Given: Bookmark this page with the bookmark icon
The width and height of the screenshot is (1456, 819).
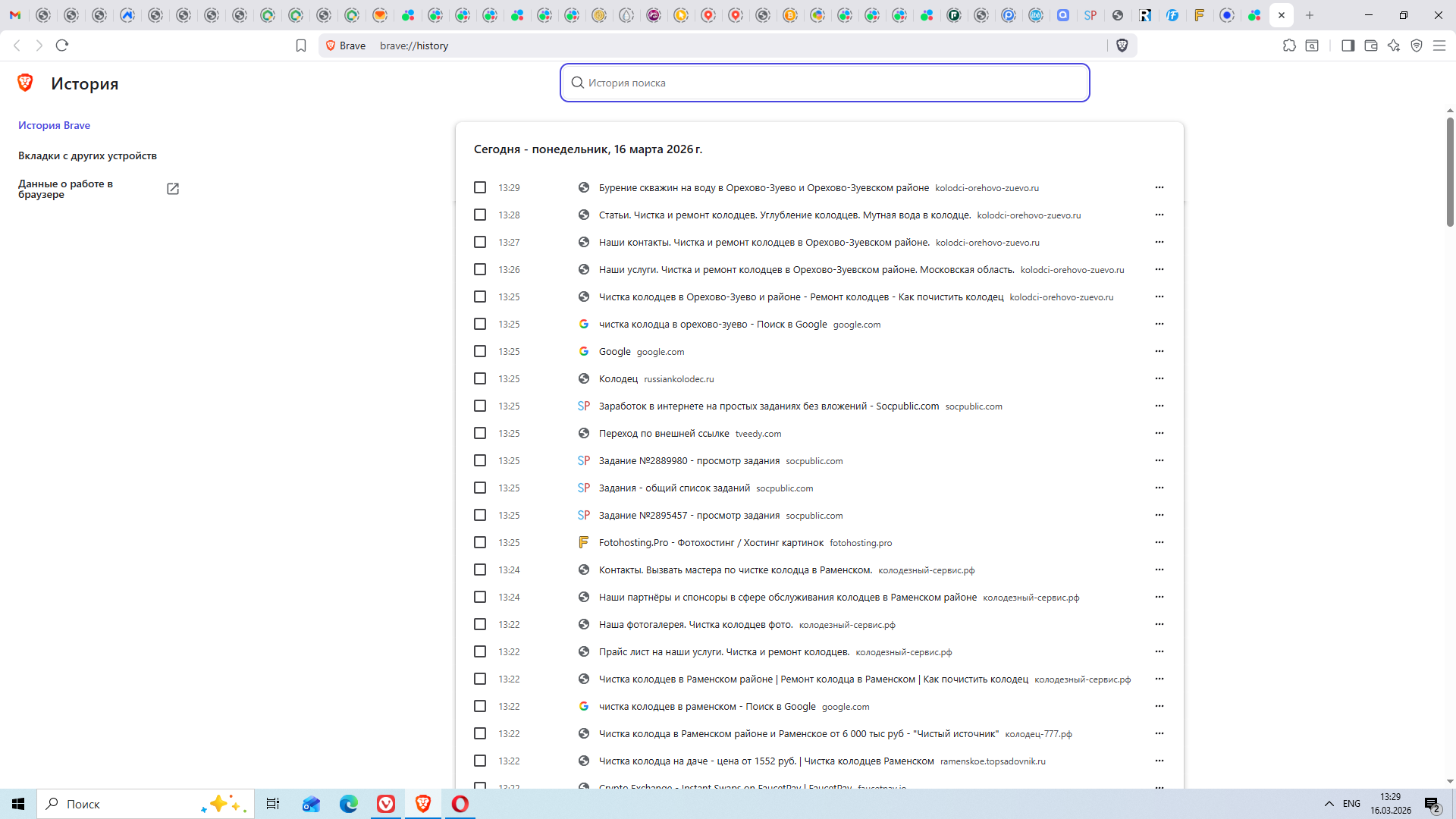Looking at the screenshot, I should 301,45.
